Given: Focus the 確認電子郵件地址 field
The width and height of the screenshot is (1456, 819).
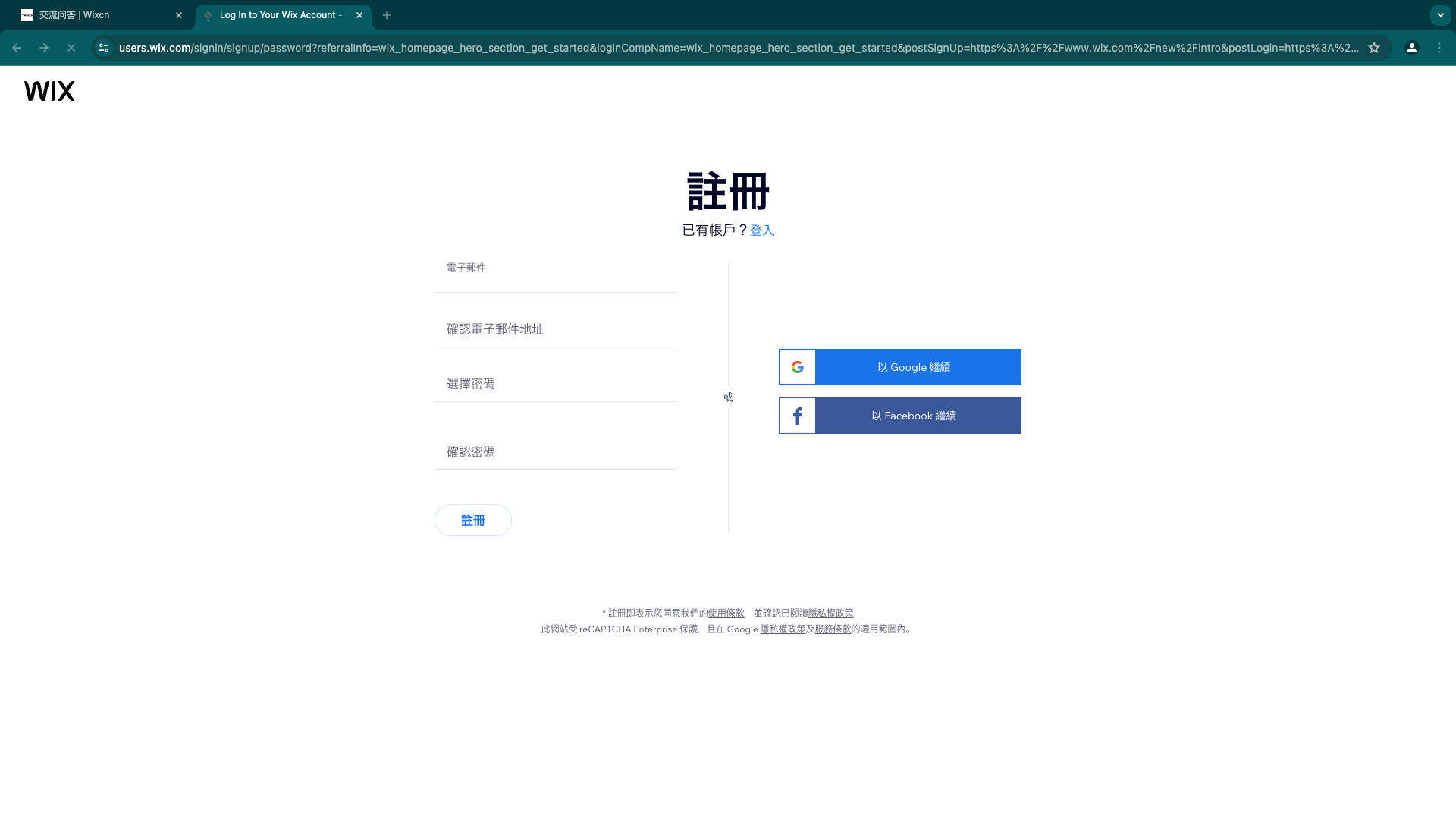Looking at the screenshot, I should [556, 329].
